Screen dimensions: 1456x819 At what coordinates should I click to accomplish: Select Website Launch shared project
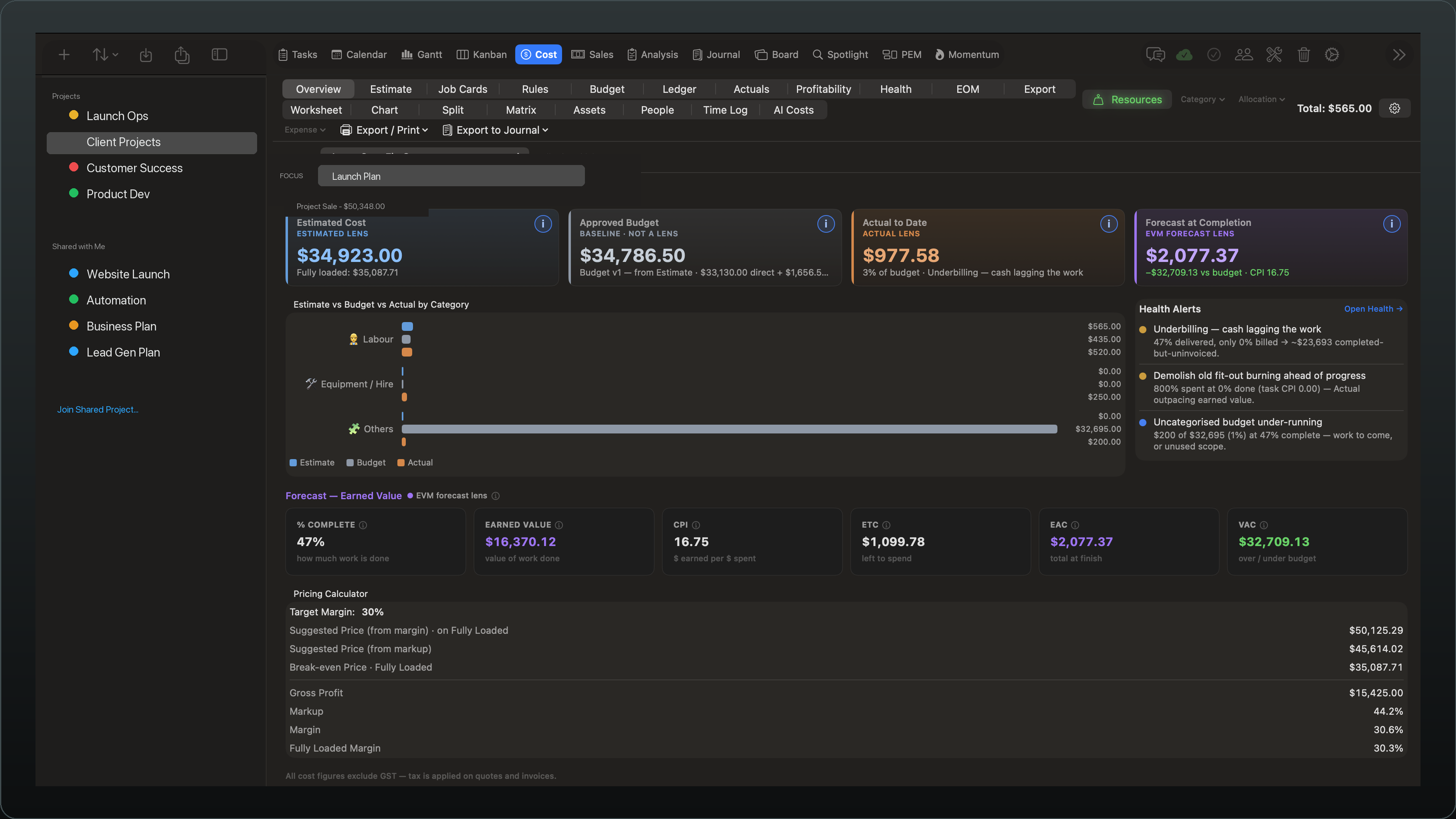(x=152, y=274)
